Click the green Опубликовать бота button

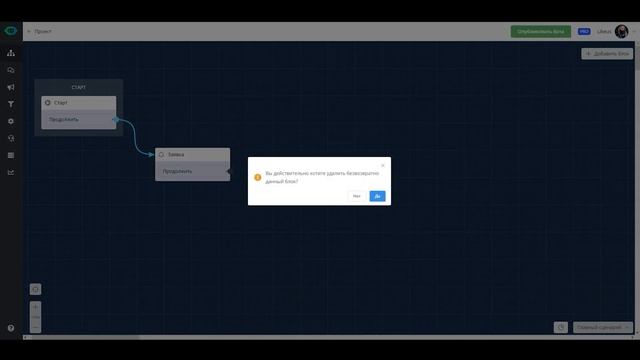(x=541, y=31)
